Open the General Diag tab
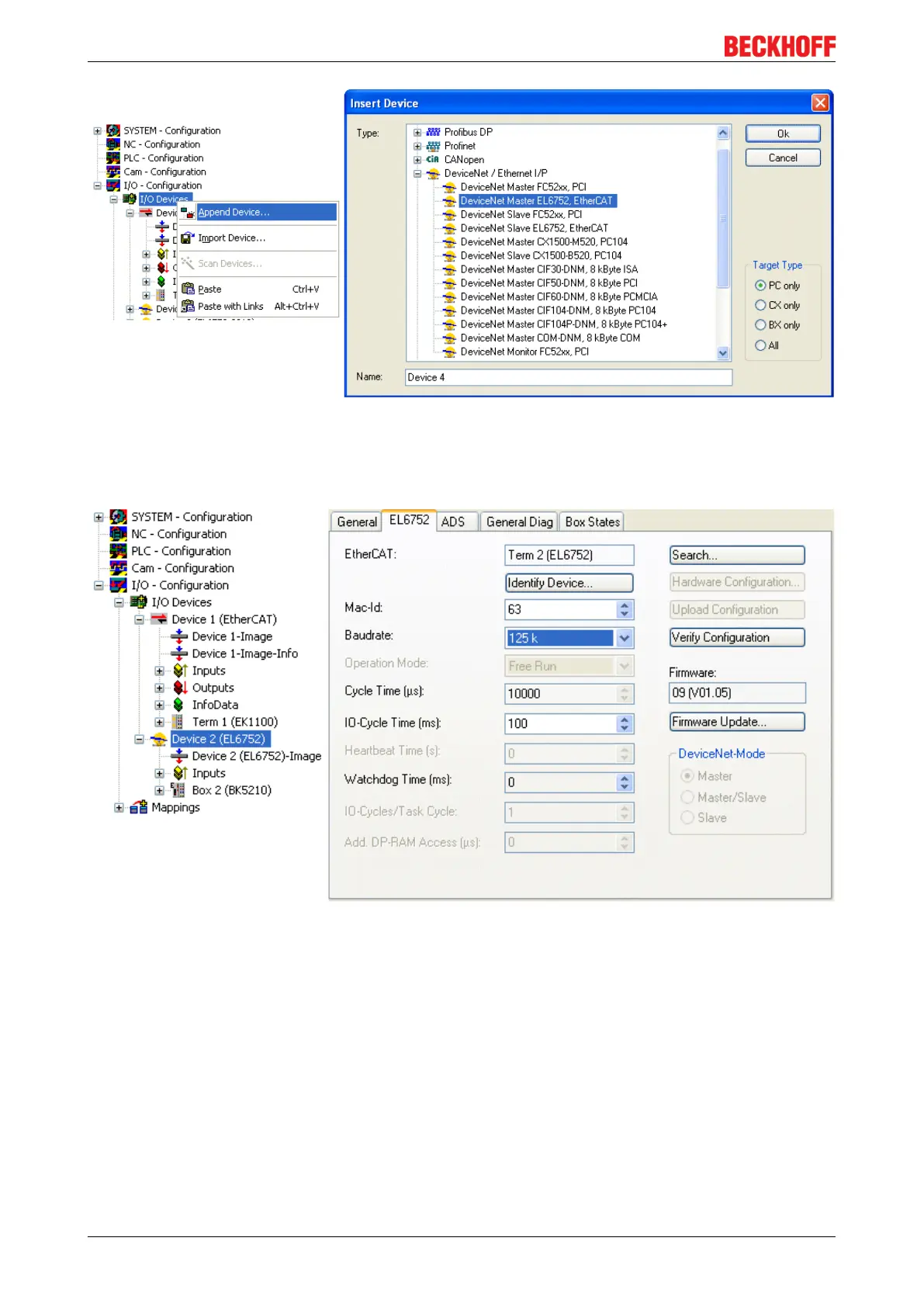 [520, 522]
